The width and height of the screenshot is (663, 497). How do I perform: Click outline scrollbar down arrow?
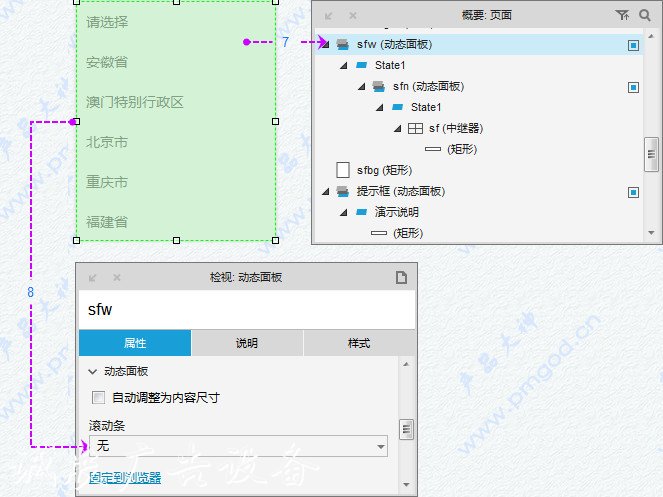tap(651, 233)
